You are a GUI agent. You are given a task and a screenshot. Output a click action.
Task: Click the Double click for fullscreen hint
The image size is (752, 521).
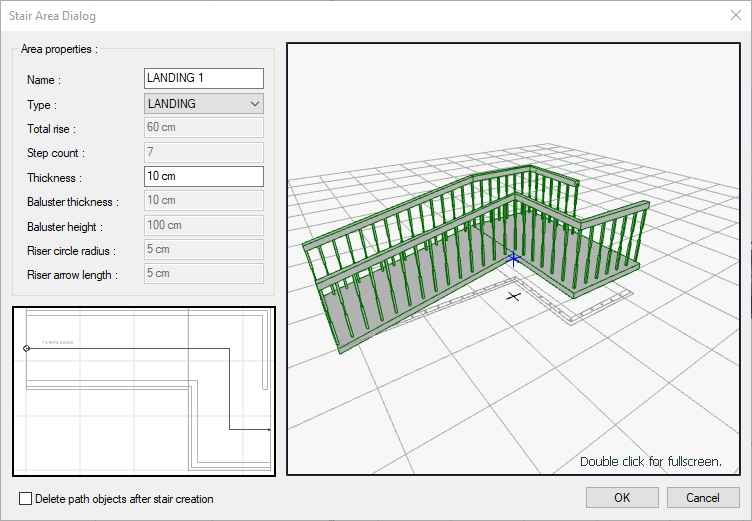(650, 461)
